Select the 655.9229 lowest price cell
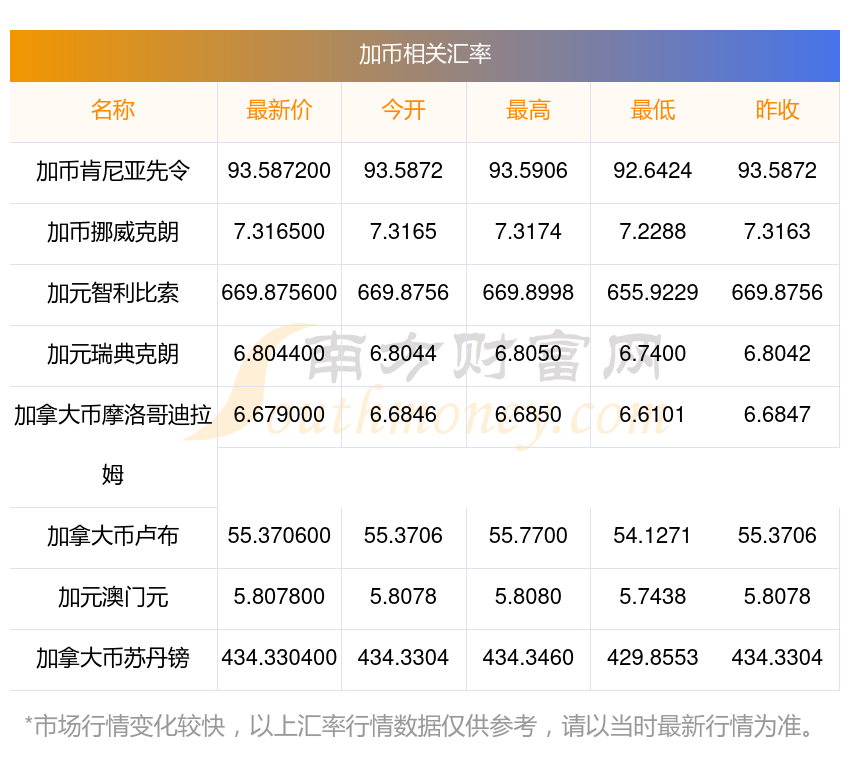The width and height of the screenshot is (850, 757). tap(653, 293)
